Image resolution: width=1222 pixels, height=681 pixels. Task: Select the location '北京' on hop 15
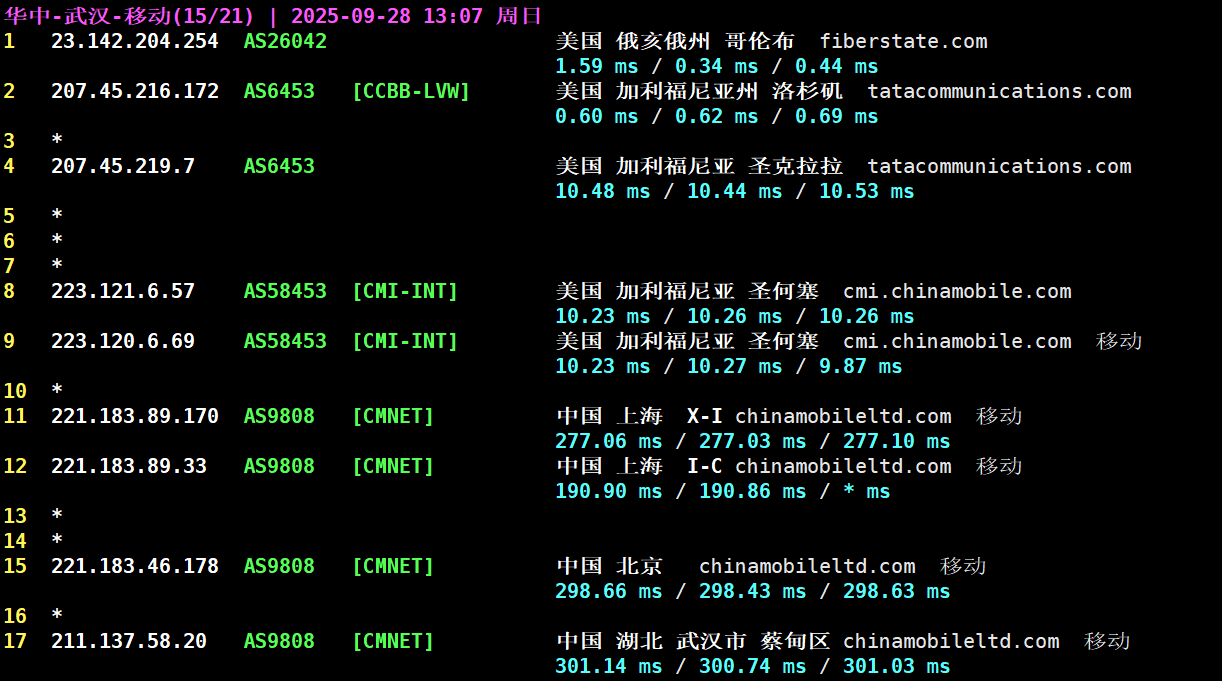pyautogui.click(x=640, y=566)
